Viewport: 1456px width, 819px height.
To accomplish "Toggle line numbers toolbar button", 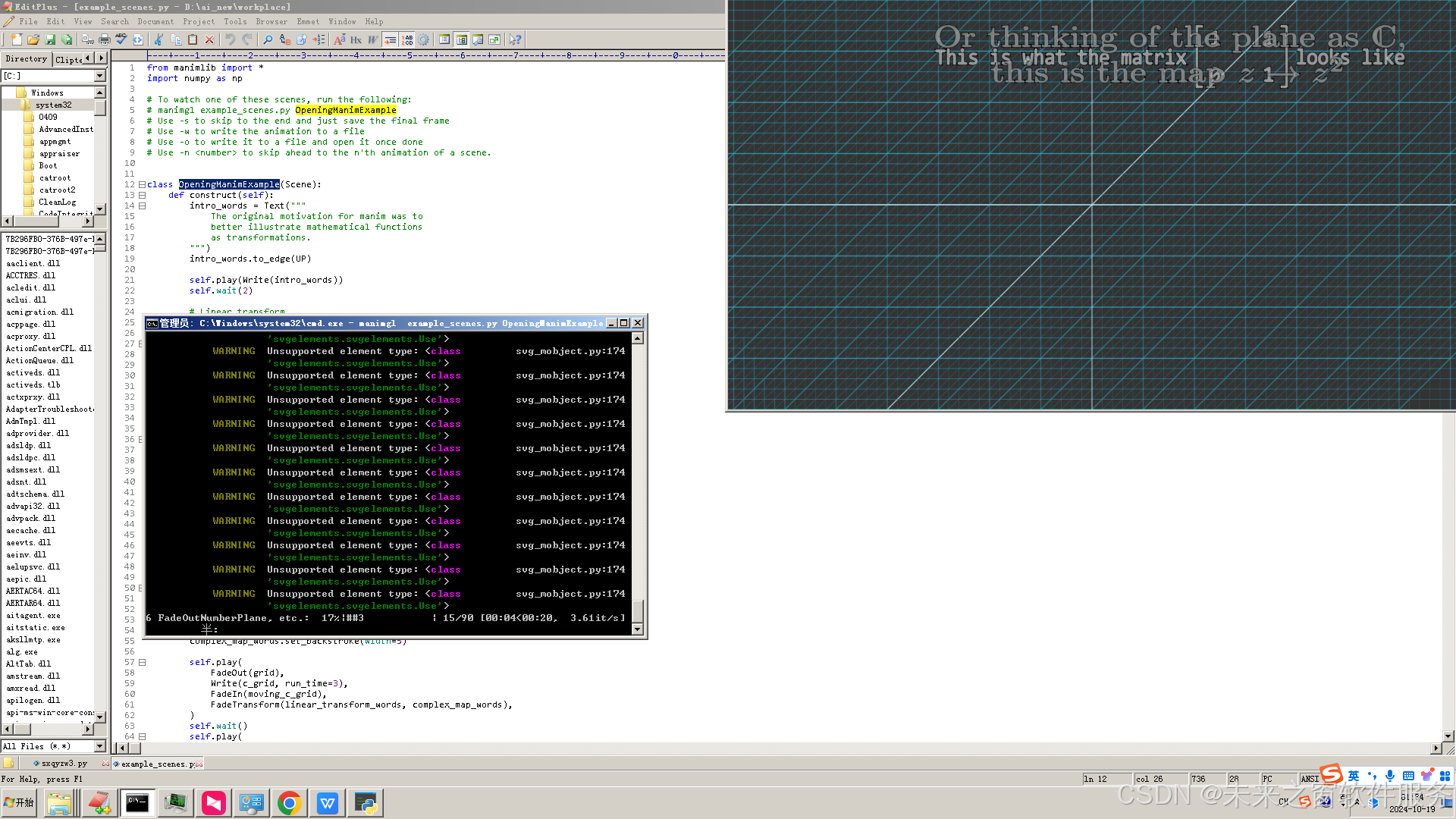I will (x=407, y=39).
